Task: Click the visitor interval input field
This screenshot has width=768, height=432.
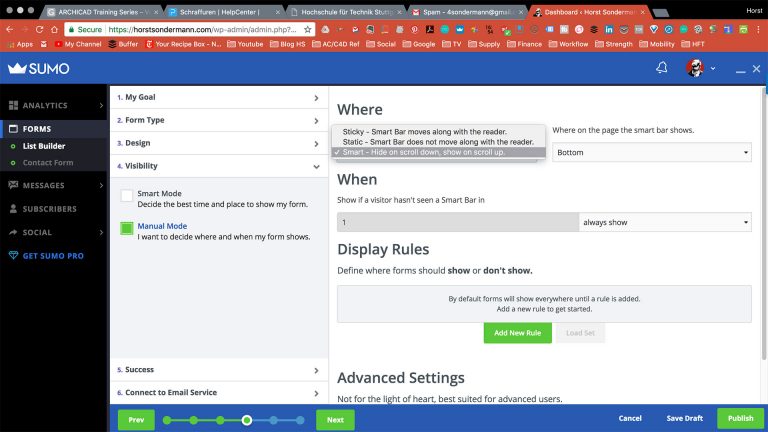Action: pyautogui.click(x=458, y=222)
